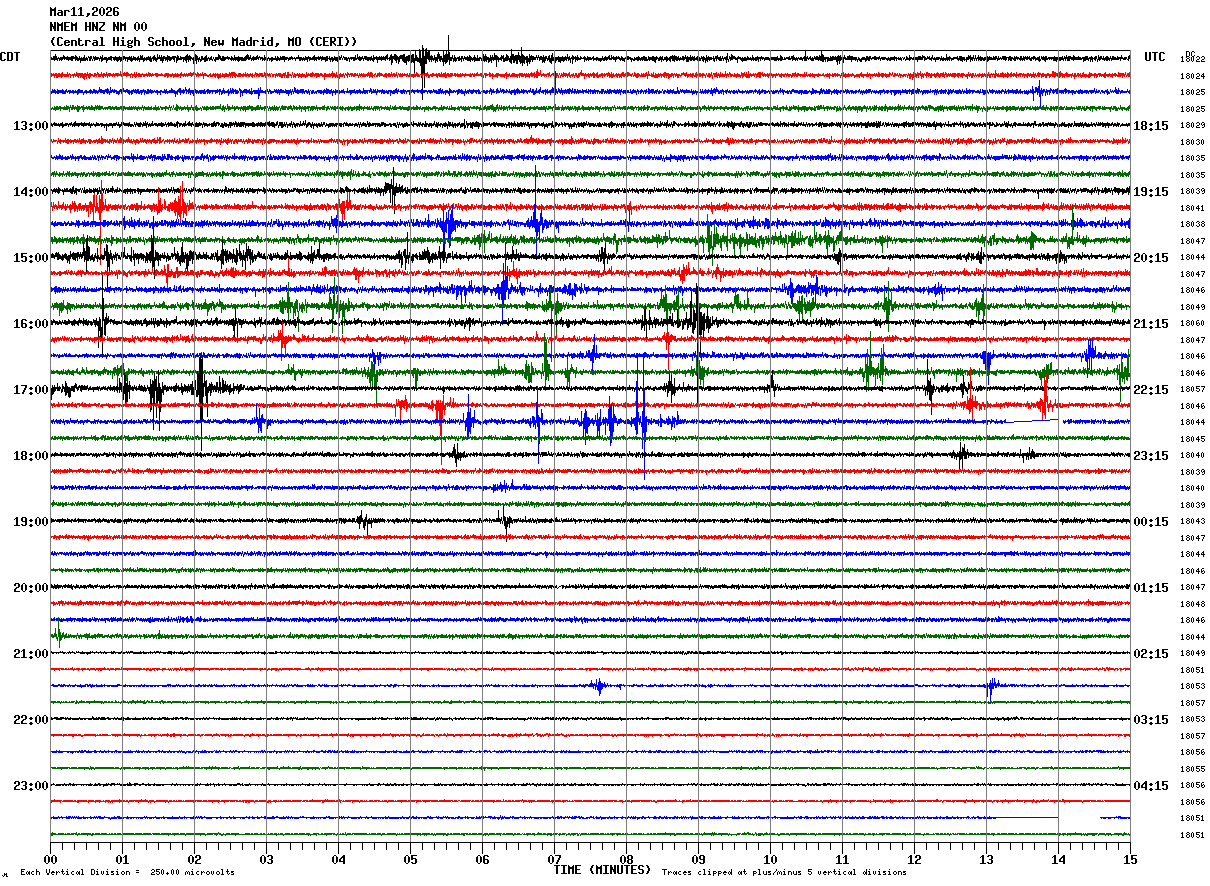Viewport: 1210px width, 886px height.
Task: Select the NMEM HNZ NM 00 station label
Action: (x=98, y=27)
